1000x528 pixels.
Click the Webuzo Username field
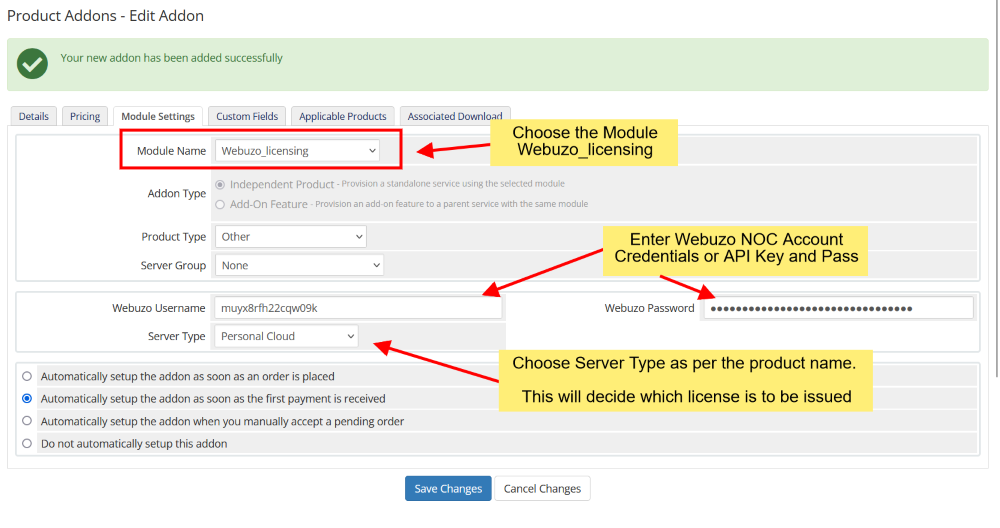coord(358,308)
